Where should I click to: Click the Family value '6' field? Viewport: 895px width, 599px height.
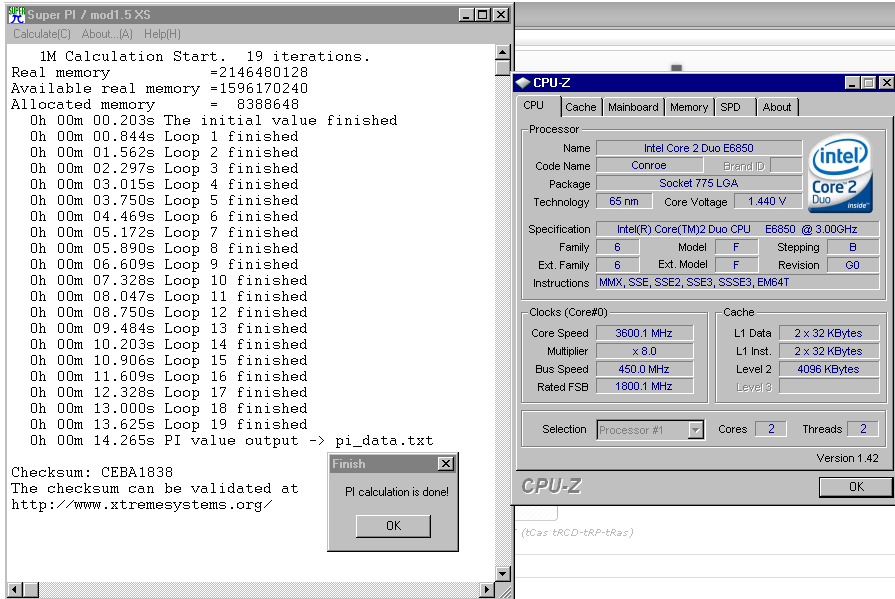[618, 247]
